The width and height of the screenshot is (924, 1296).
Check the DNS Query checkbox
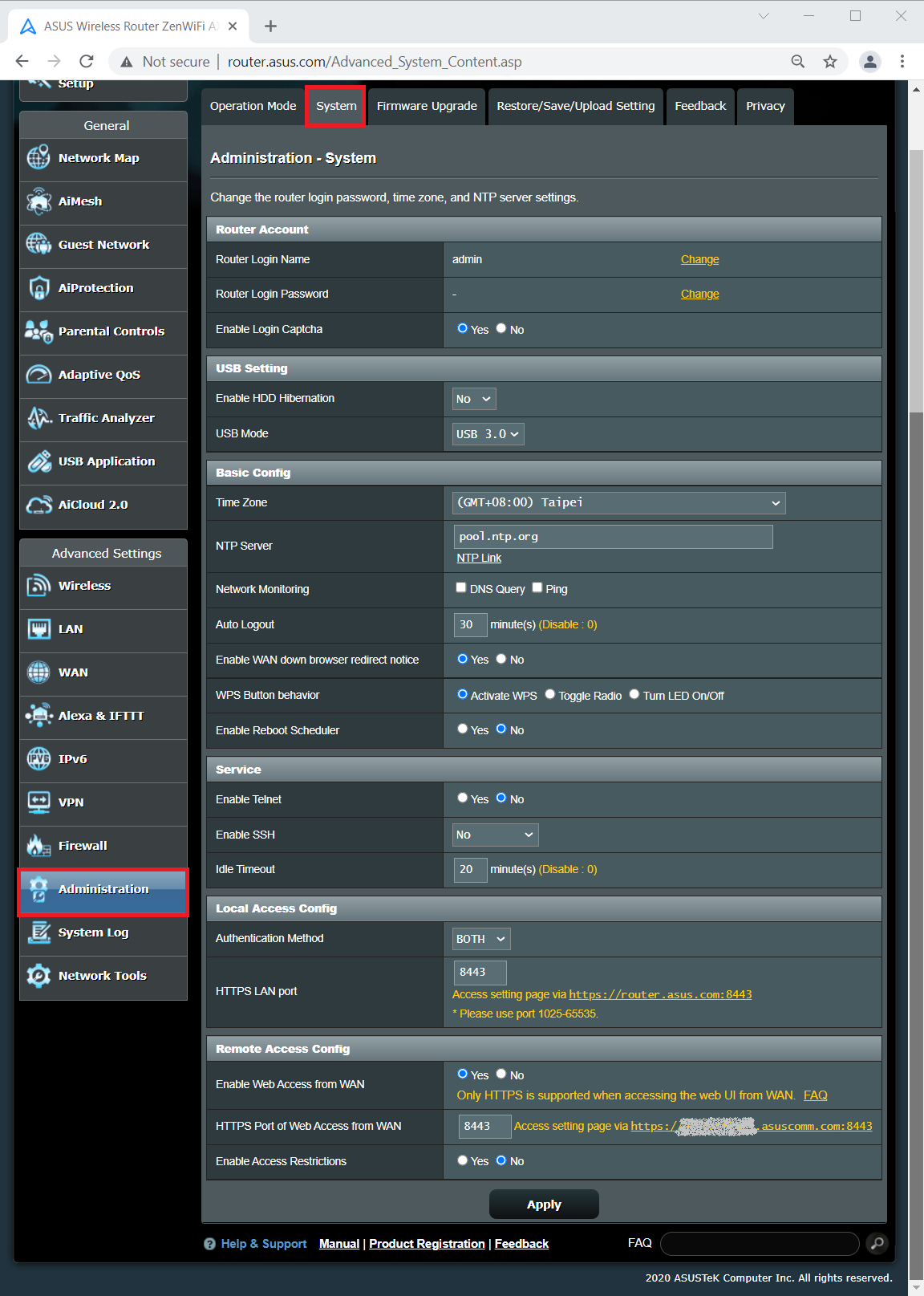click(461, 587)
